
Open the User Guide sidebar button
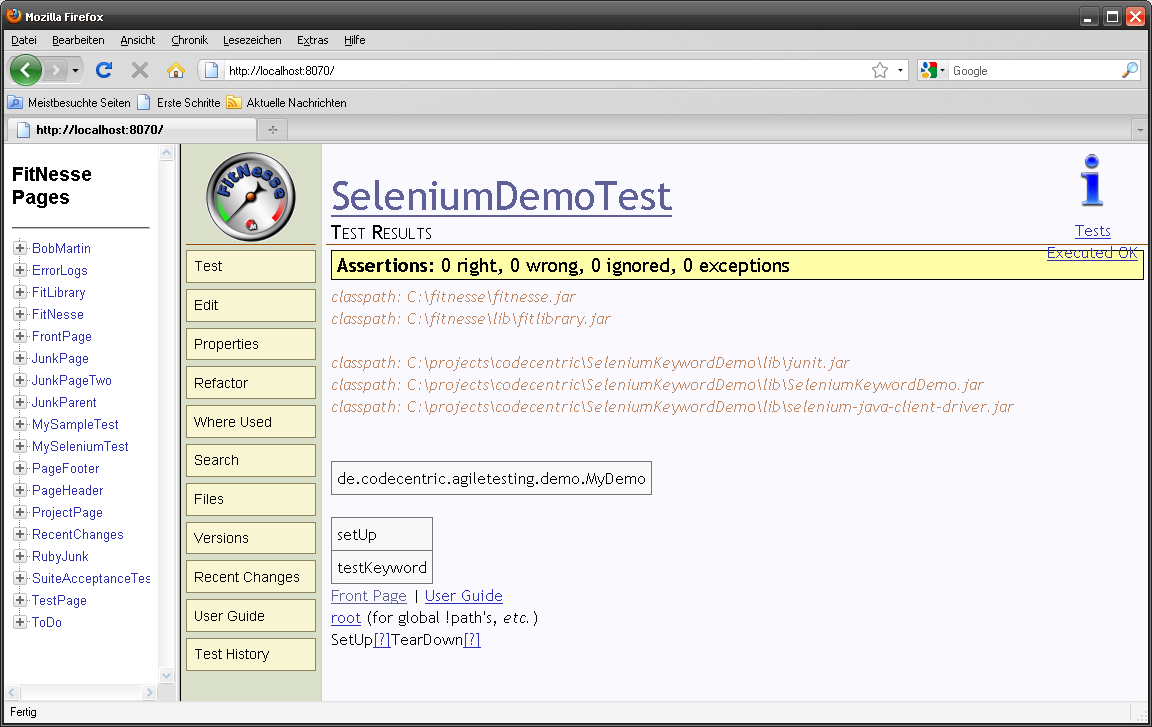click(x=251, y=616)
